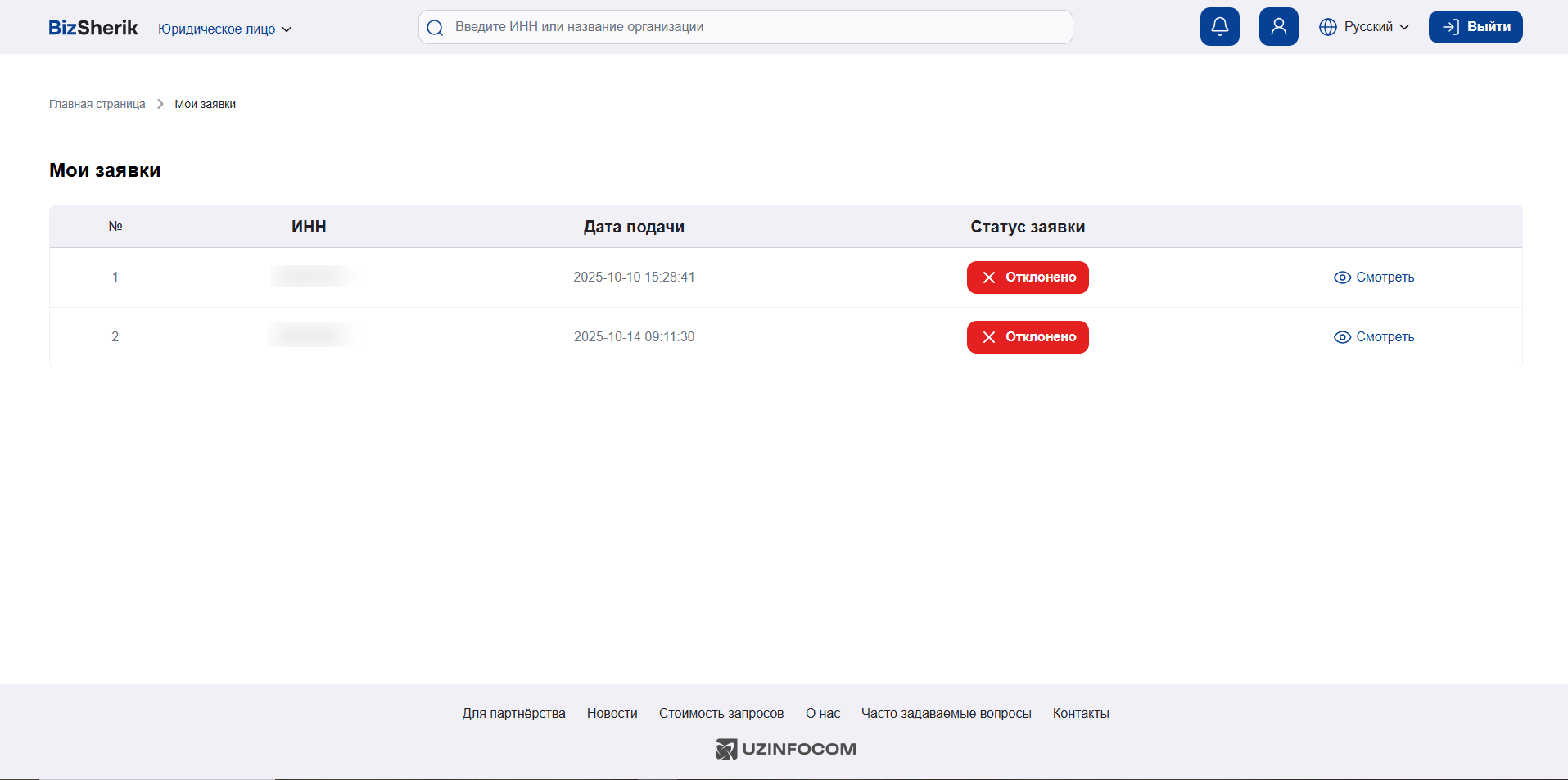1568x780 pixels.
Task: Click the search magnifier icon
Action: (x=435, y=27)
